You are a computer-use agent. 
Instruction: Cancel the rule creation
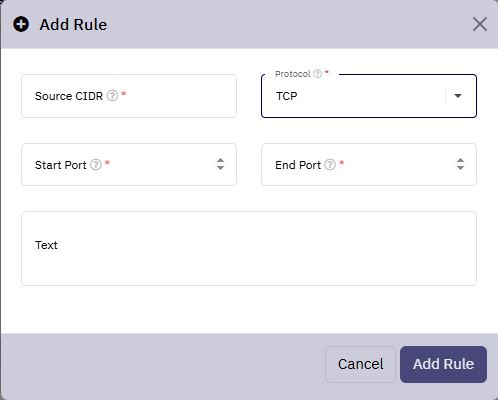tap(360, 364)
